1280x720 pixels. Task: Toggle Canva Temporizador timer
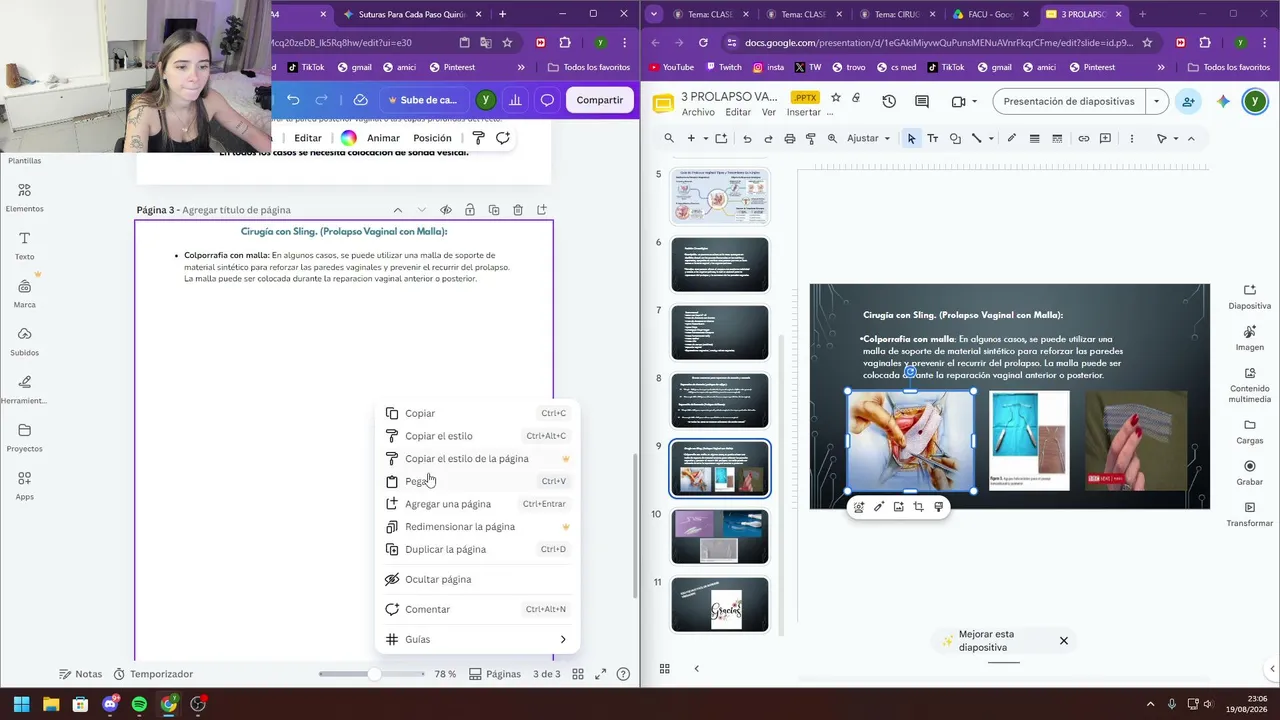[x=153, y=674]
